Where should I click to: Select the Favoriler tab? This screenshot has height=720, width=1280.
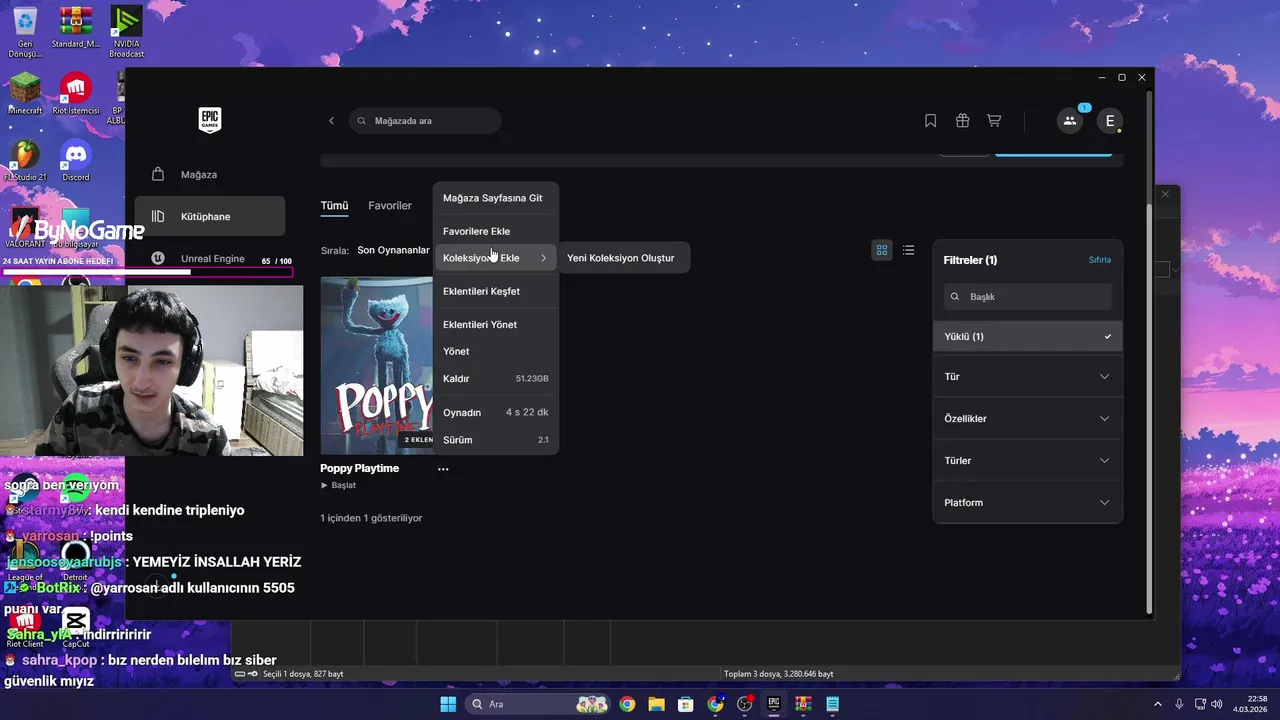pyautogui.click(x=390, y=206)
